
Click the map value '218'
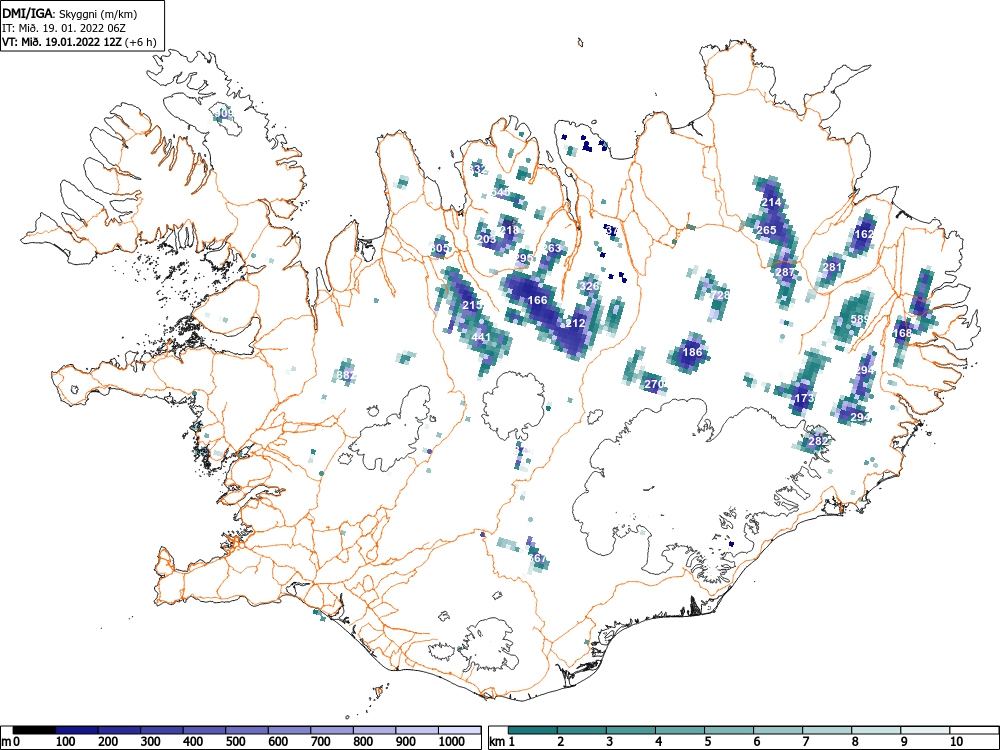click(509, 230)
